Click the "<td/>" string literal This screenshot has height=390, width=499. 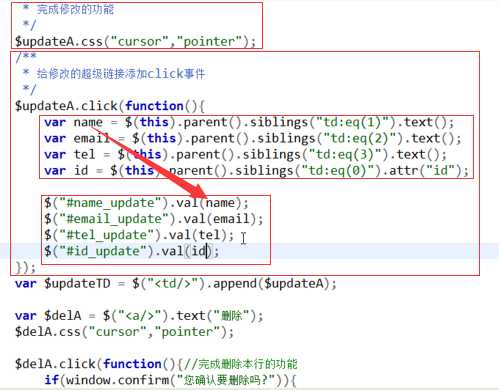[173, 284]
